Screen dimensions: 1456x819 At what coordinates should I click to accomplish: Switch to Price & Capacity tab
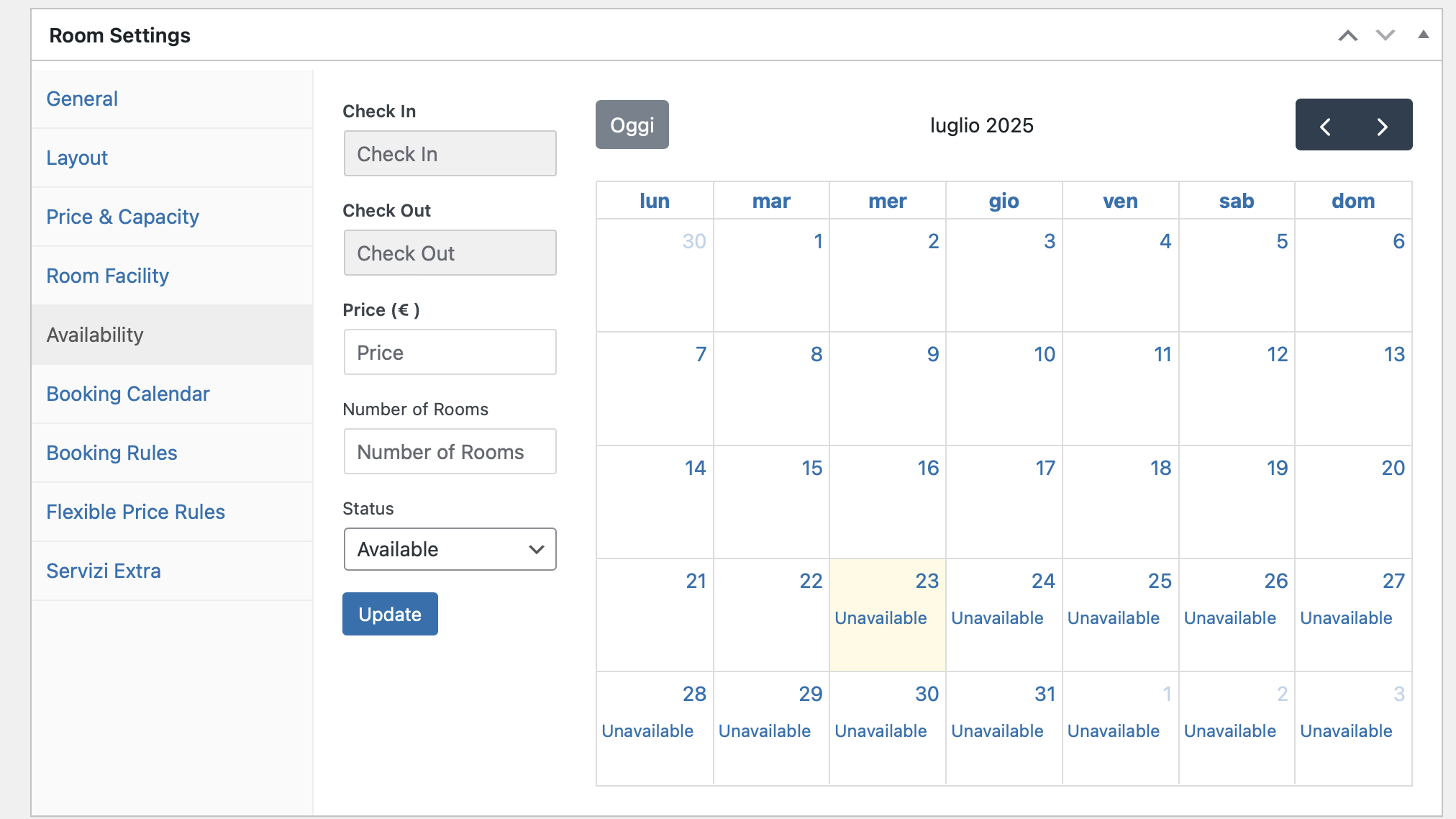coord(172,217)
